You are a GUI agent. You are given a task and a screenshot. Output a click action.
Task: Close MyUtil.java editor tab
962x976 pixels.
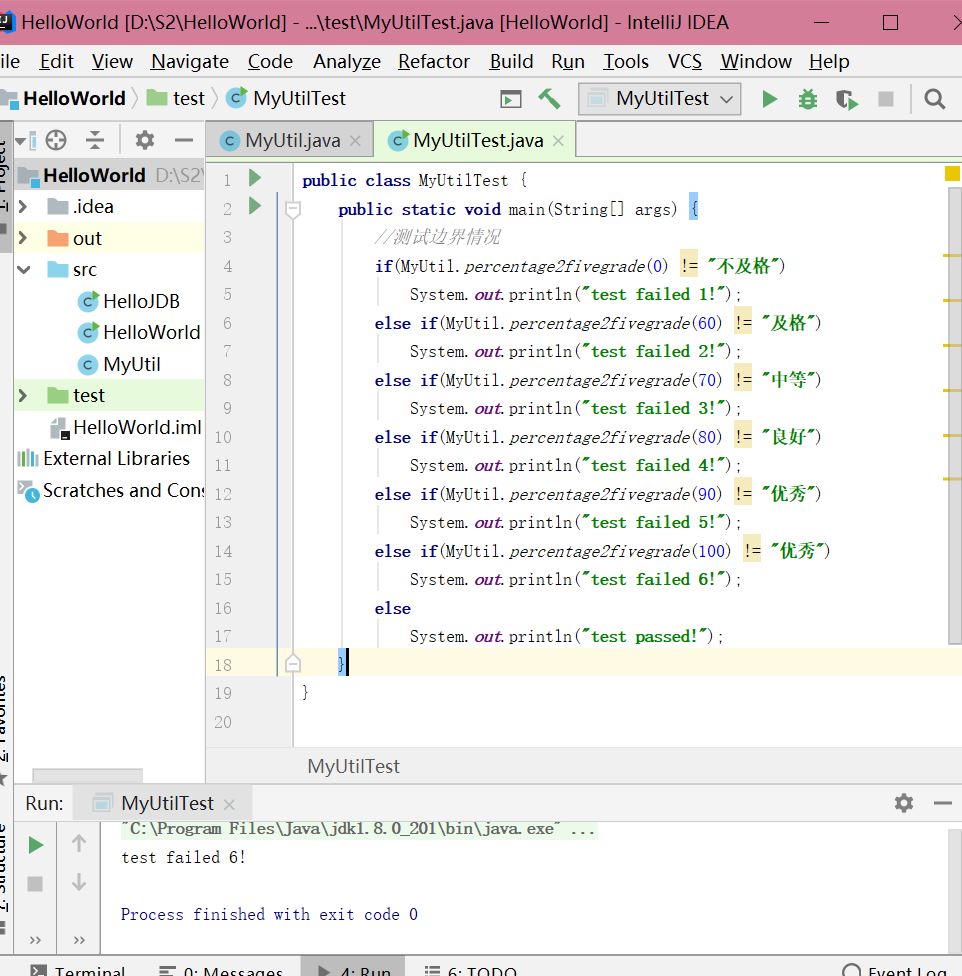(x=355, y=141)
